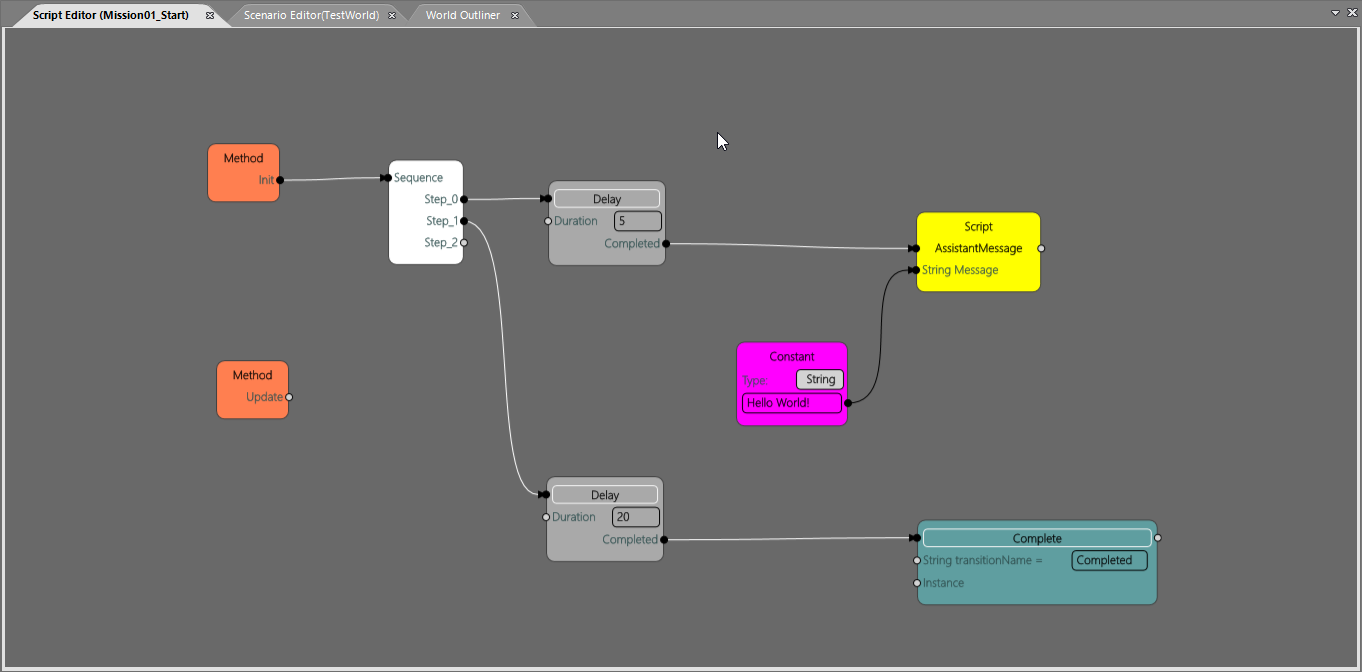The width and height of the screenshot is (1362, 672).
Task: Edit the Duration field showing 20
Action: (635, 517)
